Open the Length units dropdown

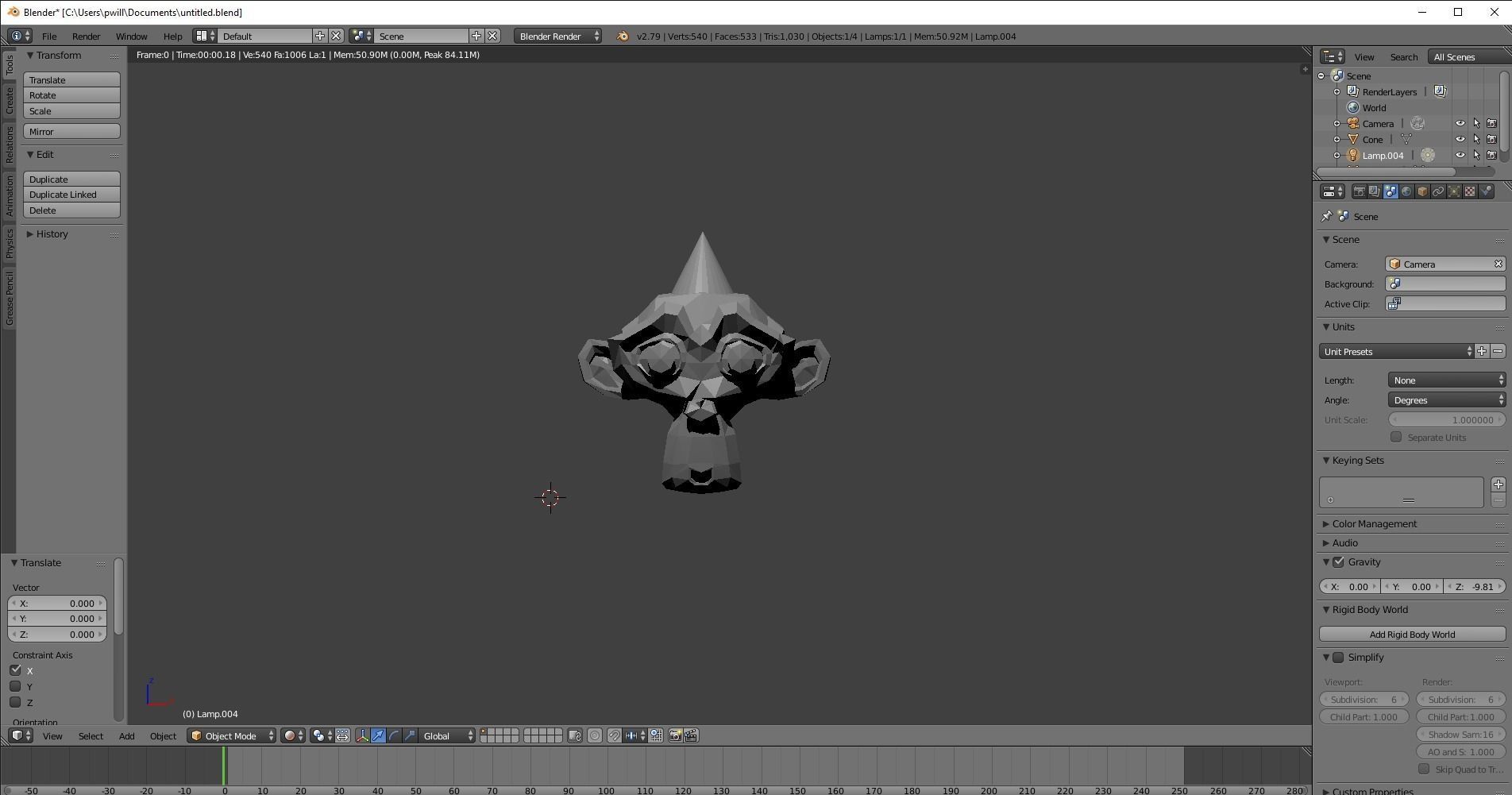click(x=1447, y=380)
